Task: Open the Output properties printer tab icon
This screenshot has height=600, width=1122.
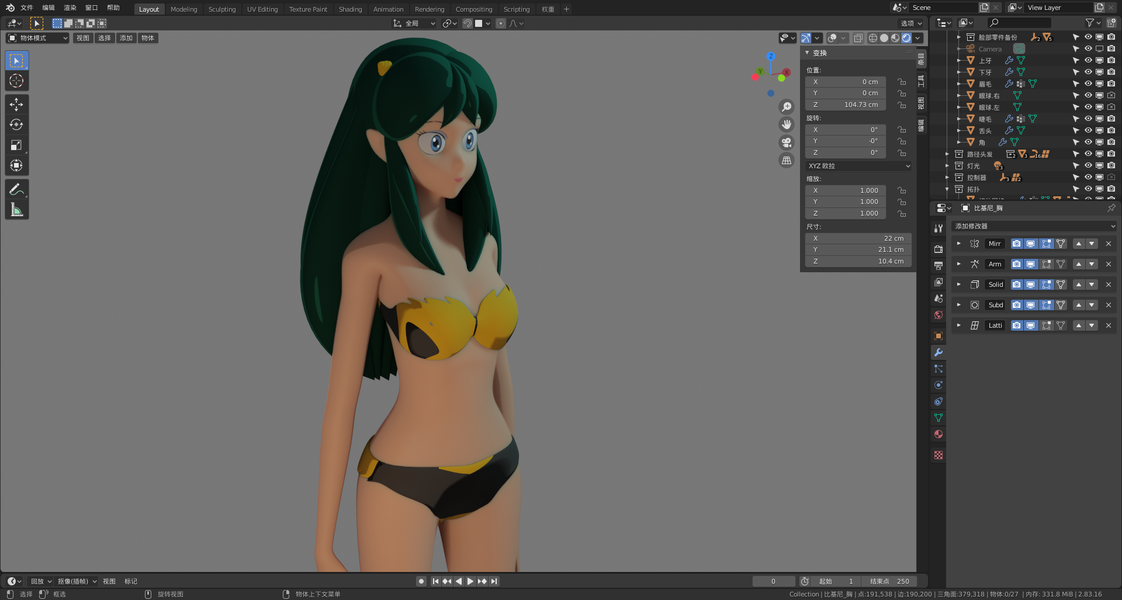Action: (x=938, y=265)
